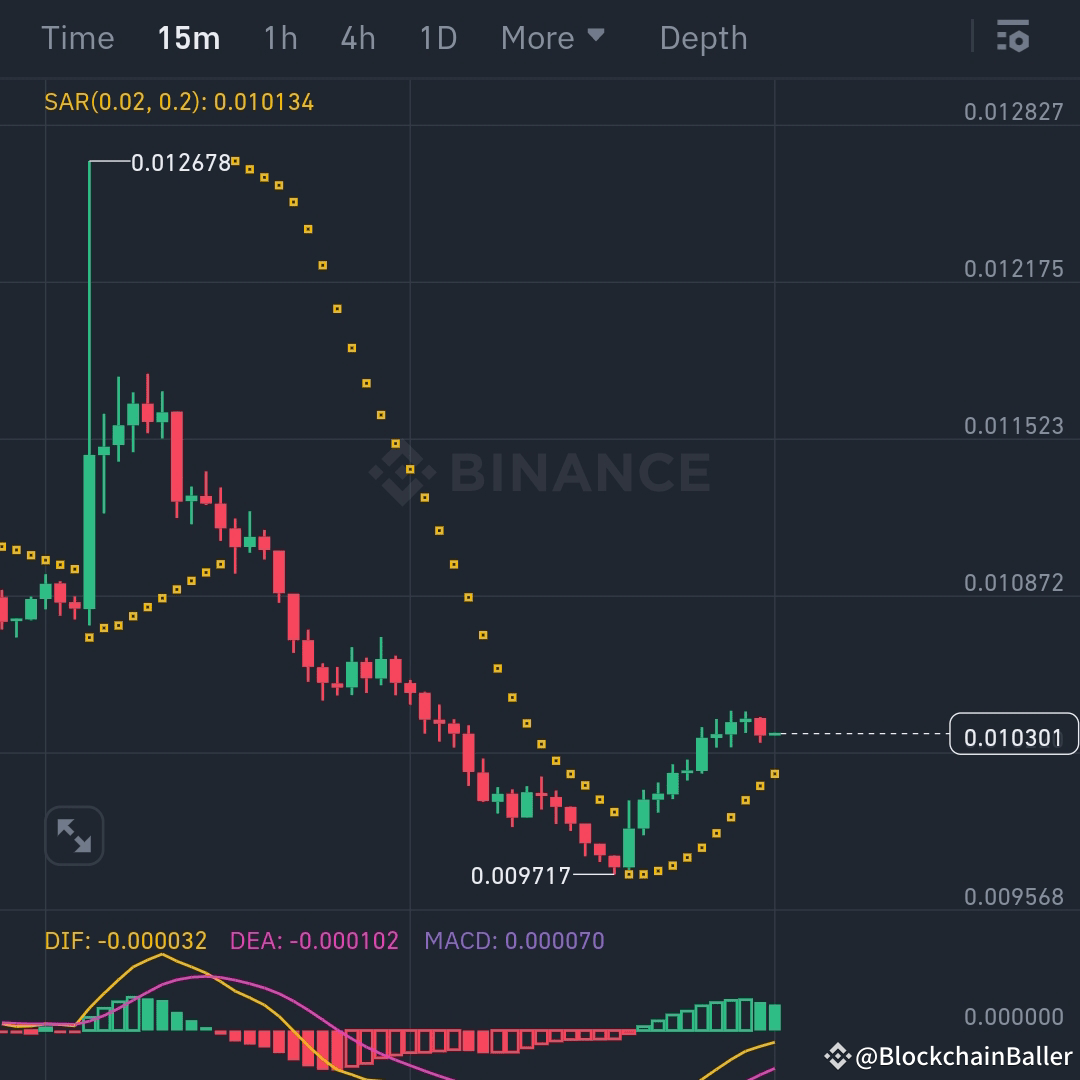Click the @BlockchainBaller handle text
The image size is (1080, 1080).
pyautogui.click(x=960, y=1054)
